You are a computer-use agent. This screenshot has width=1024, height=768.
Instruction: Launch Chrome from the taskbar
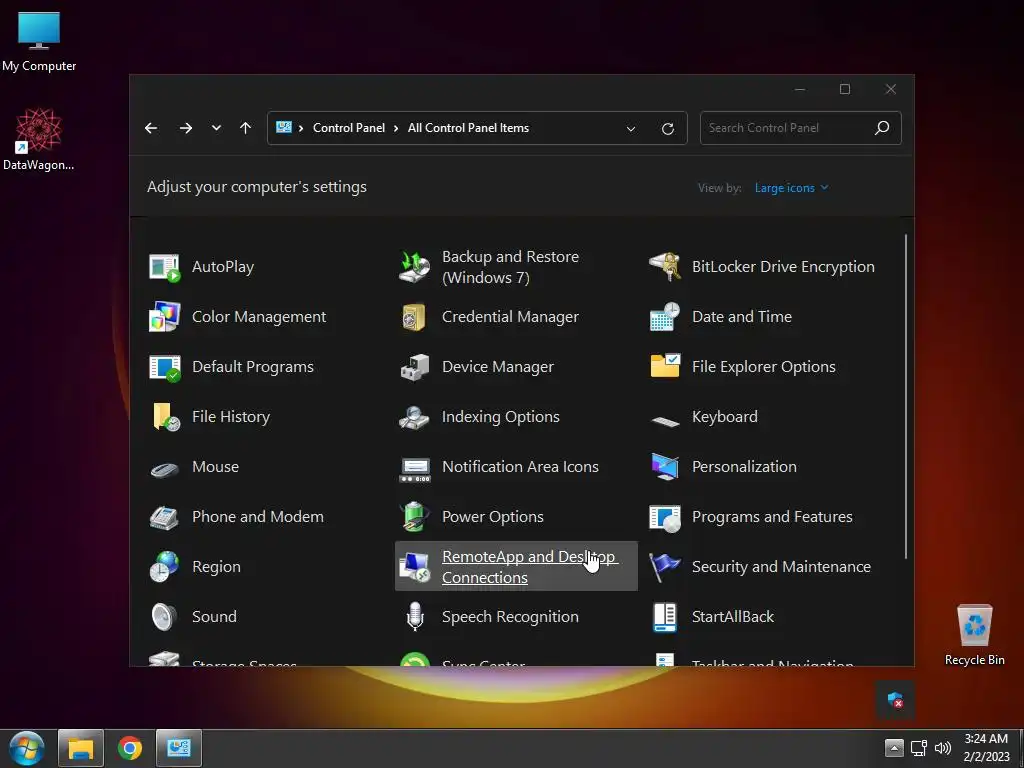[x=130, y=748]
